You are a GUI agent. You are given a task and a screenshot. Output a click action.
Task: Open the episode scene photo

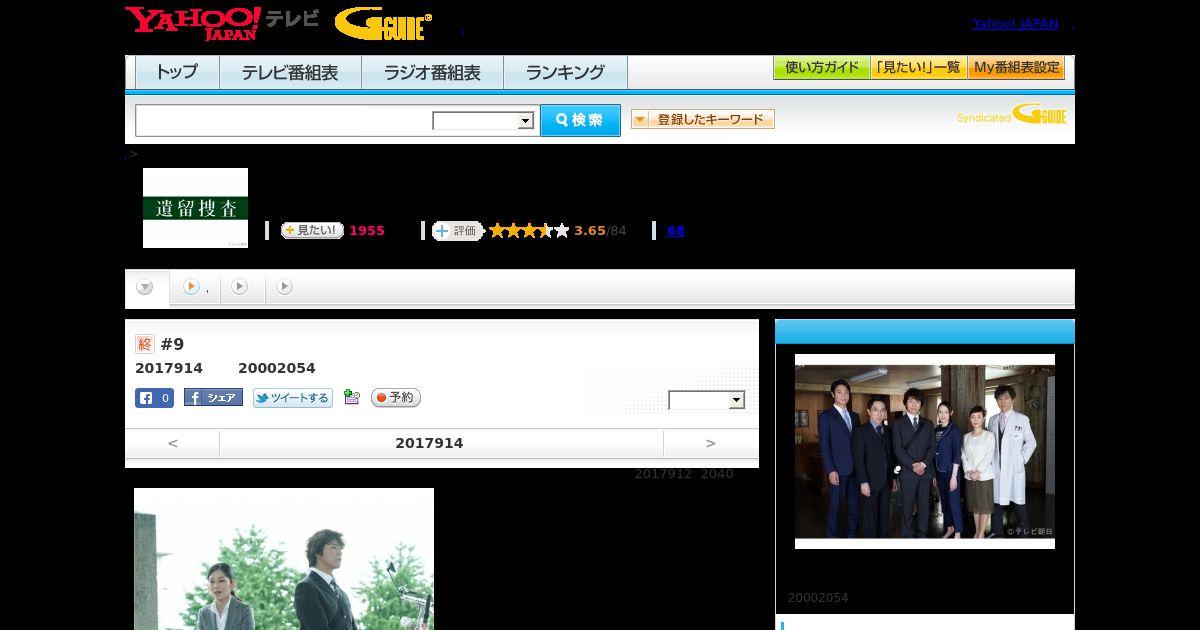point(284,559)
